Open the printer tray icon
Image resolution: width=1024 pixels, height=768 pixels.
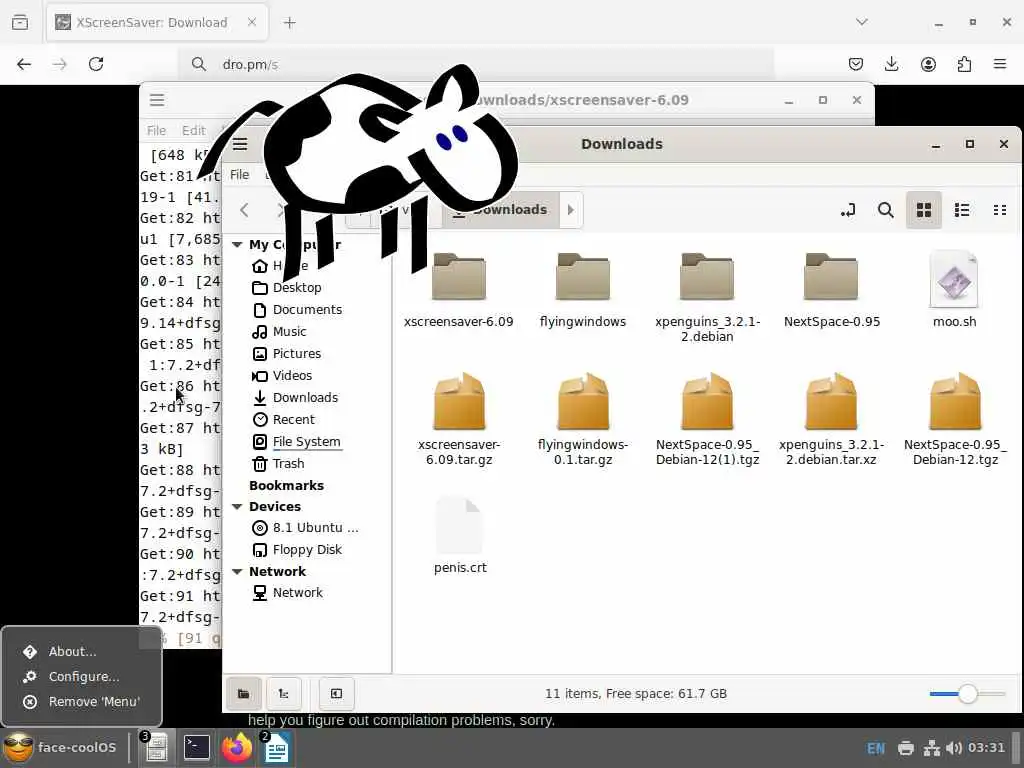coord(906,748)
